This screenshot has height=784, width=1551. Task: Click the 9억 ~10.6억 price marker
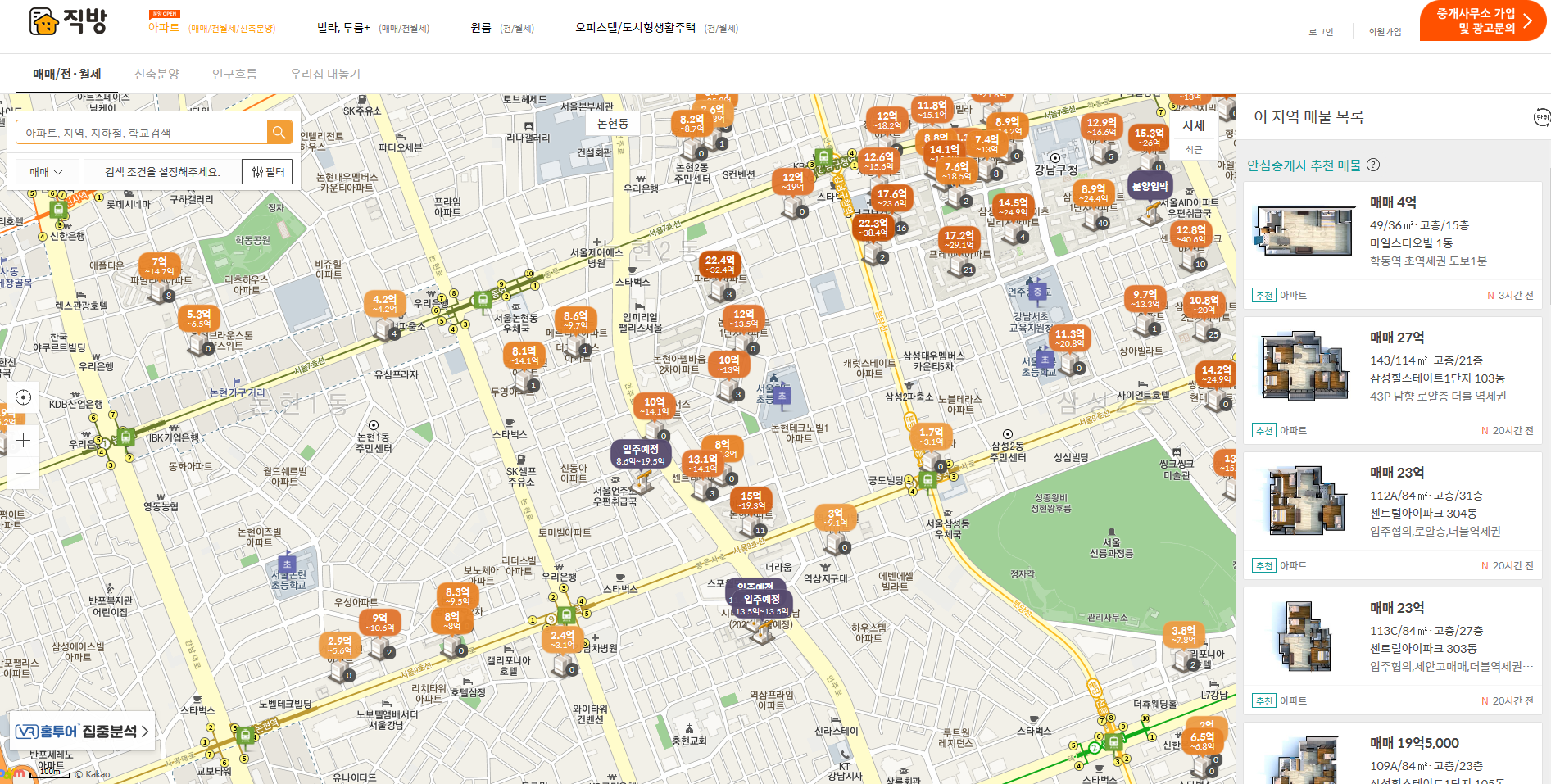tap(379, 623)
